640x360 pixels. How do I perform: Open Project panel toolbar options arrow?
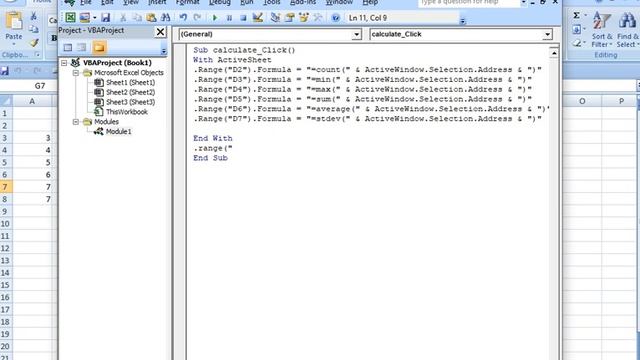coord(164,51)
